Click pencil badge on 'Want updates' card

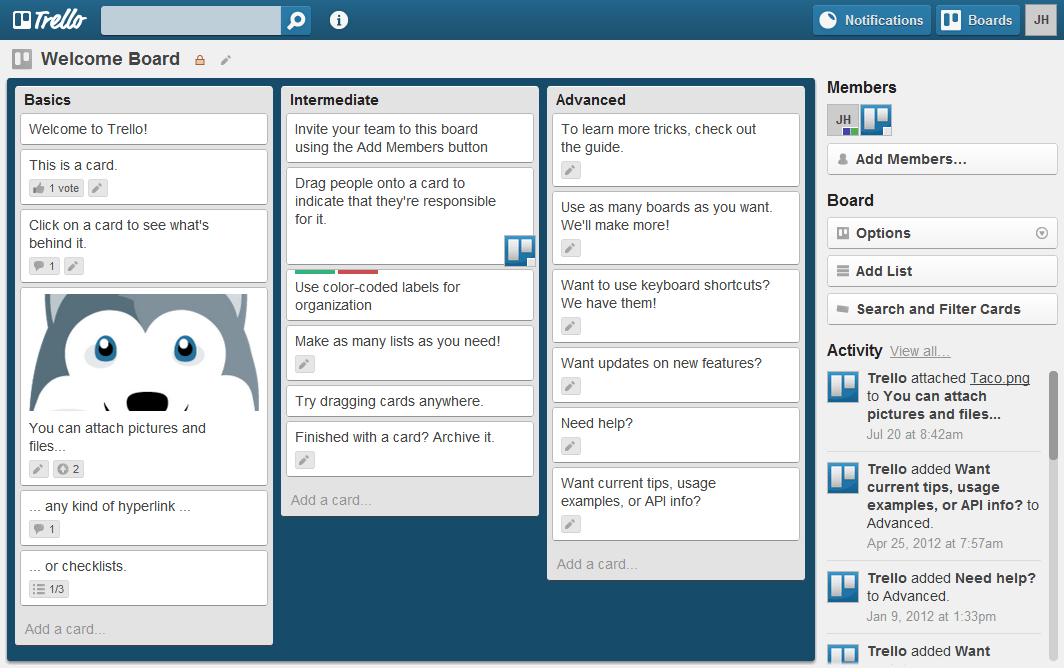click(x=571, y=386)
